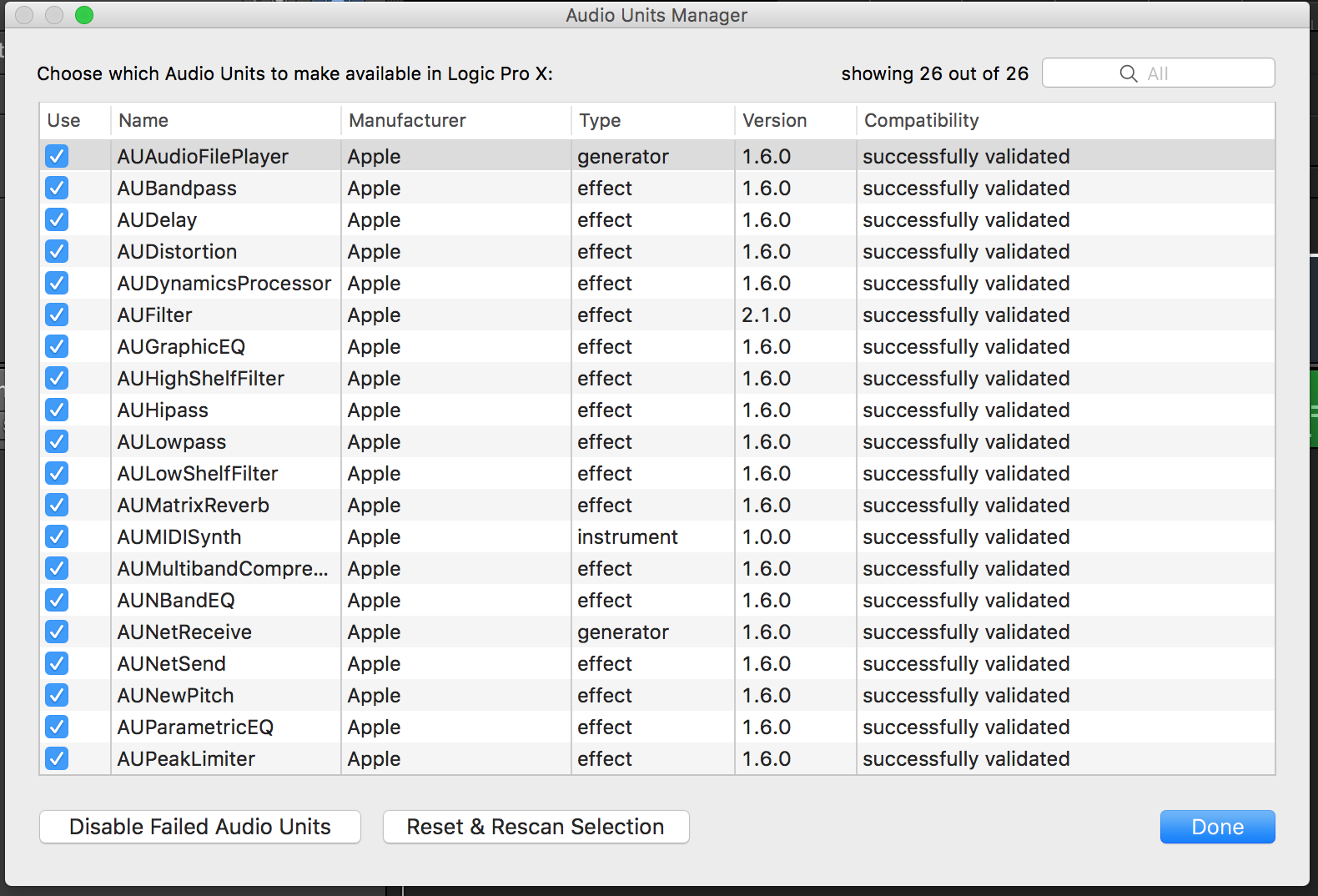Disable the AUDelay audio unit checkbox
Screen dimensions: 1318x896
(57, 219)
